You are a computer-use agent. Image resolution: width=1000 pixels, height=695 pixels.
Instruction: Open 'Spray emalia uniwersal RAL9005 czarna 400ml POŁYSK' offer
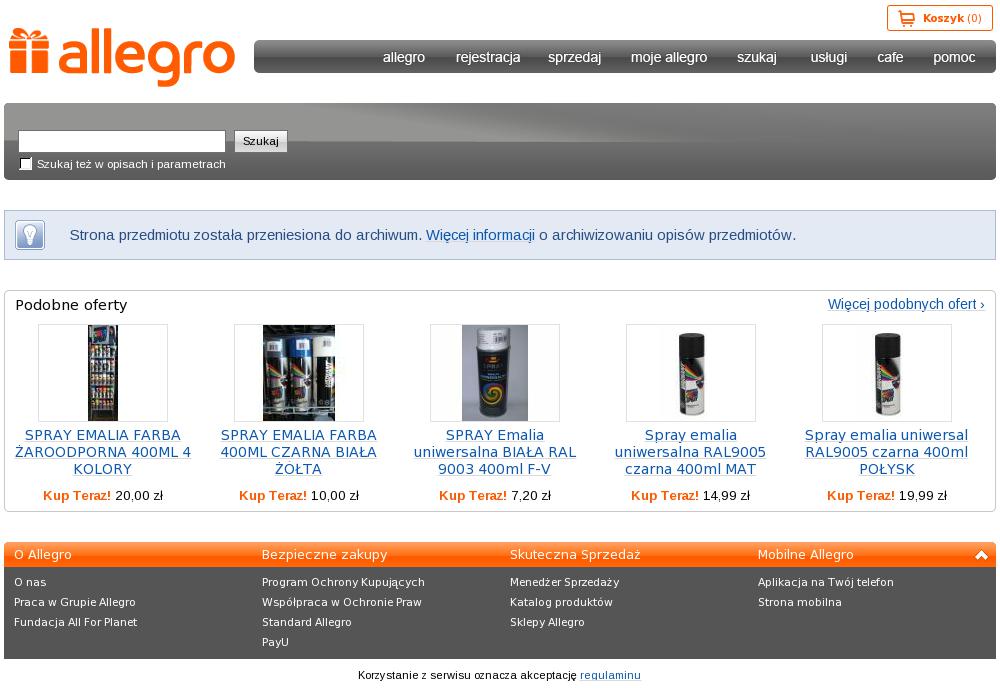[887, 452]
